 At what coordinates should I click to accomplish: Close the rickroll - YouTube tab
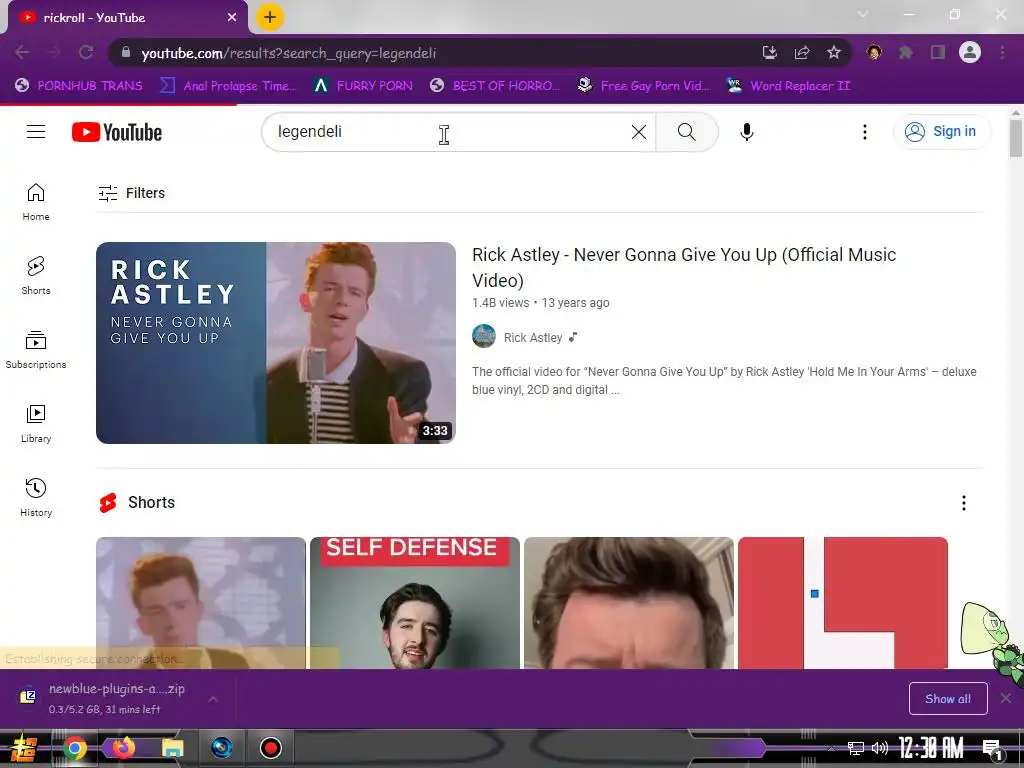[x=232, y=18]
